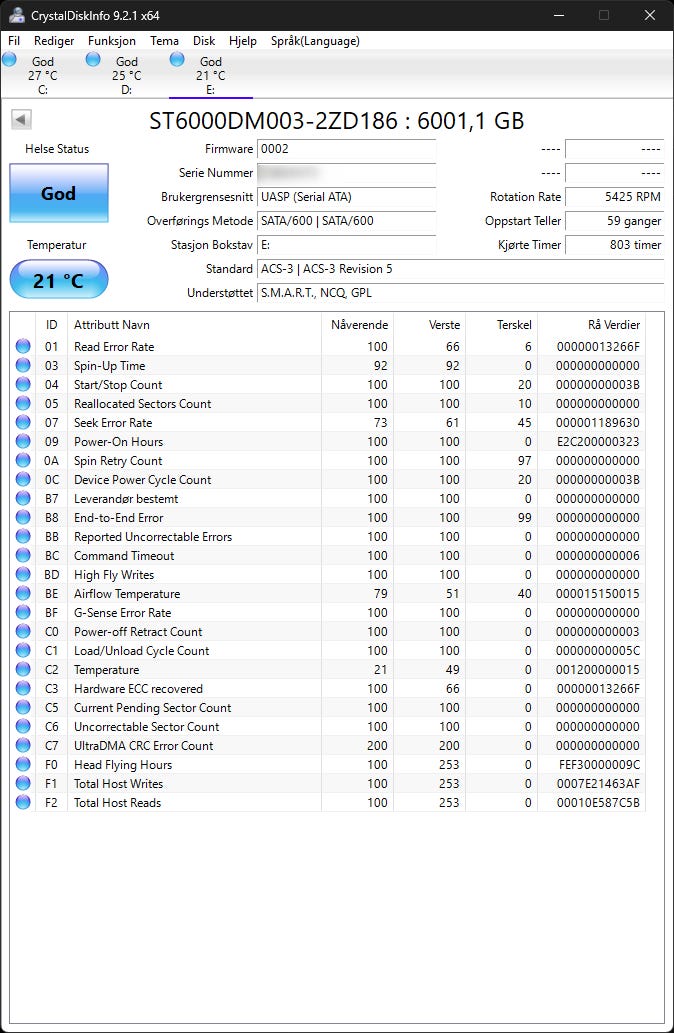Click the S.M.A.R.T., NCQ, GPL field
Image resolution: width=674 pixels, height=1033 pixels.
(x=461, y=293)
